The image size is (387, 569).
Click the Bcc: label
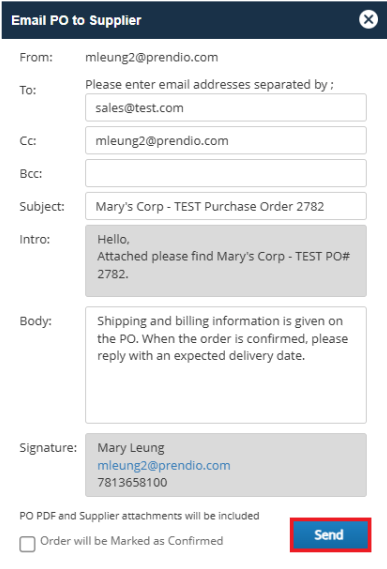pos(31,173)
